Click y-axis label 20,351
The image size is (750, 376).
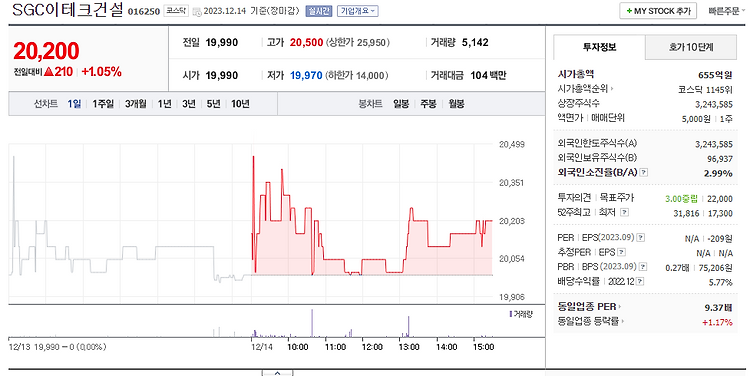click(x=512, y=183)
